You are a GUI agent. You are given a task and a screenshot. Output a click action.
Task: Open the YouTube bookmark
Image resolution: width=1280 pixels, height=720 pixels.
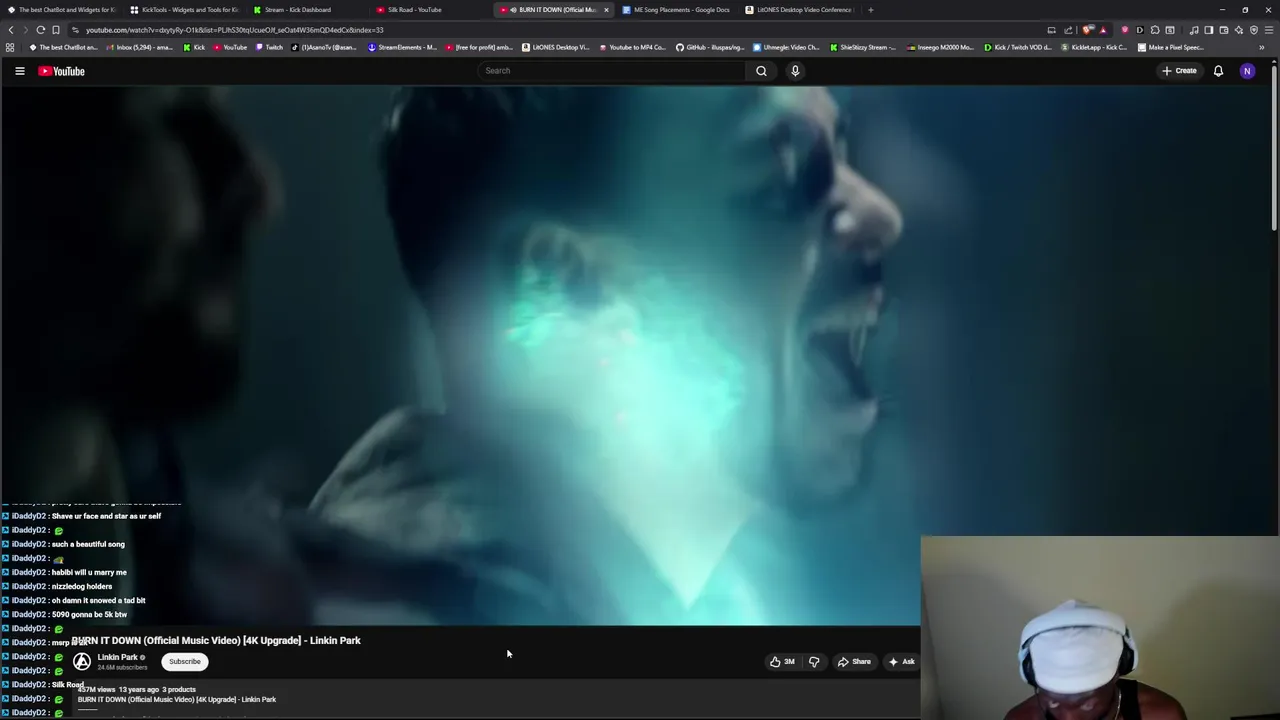229,47
